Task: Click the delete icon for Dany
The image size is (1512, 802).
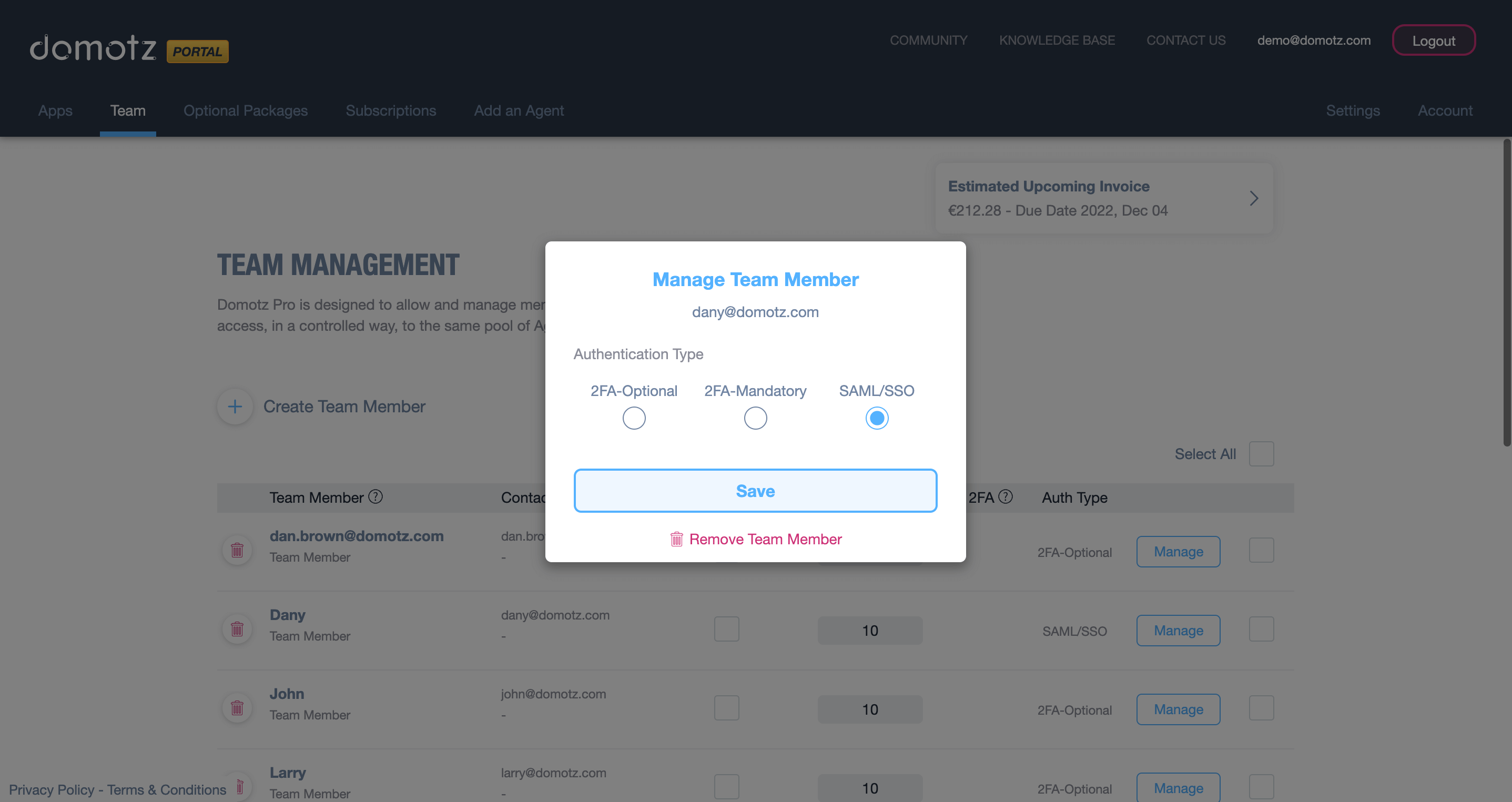Action: click(x=237, y=629)
